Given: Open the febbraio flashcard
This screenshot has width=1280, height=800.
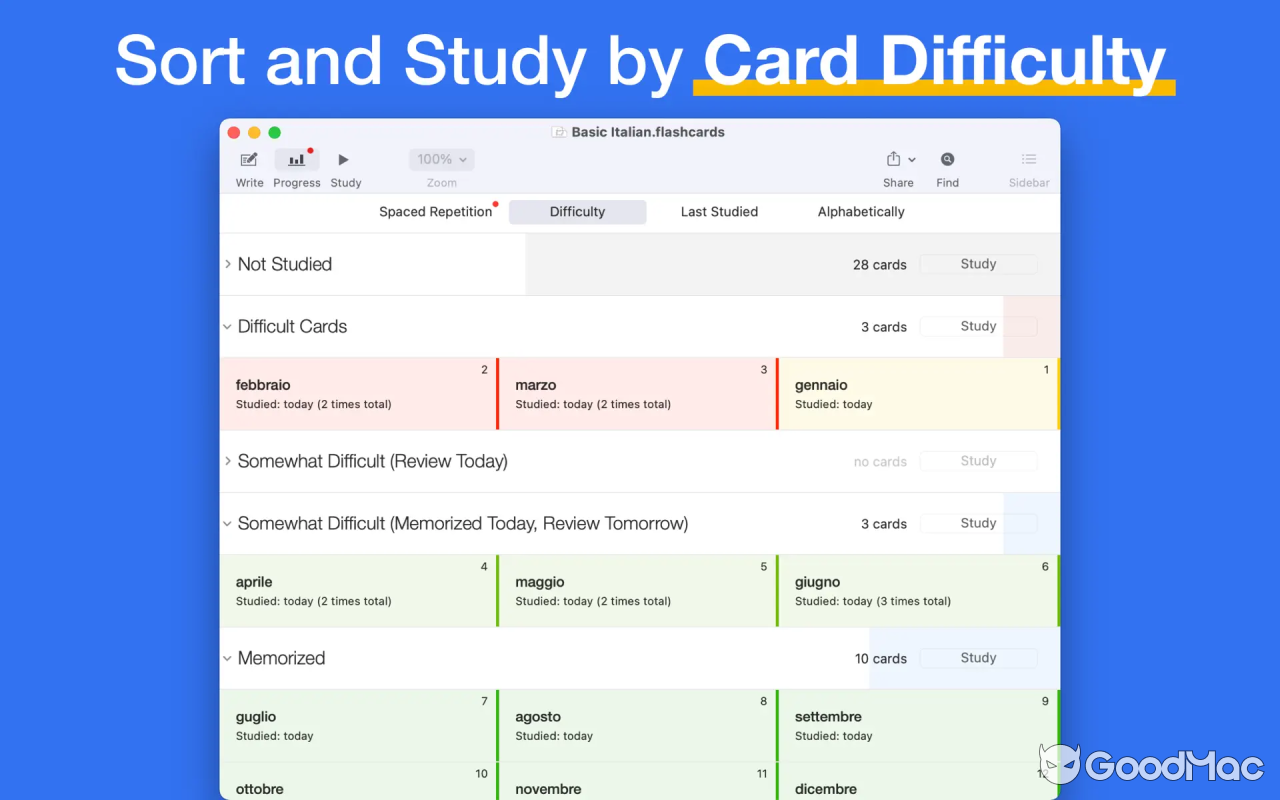Looking at the screenshot, I should click(358, 393).
